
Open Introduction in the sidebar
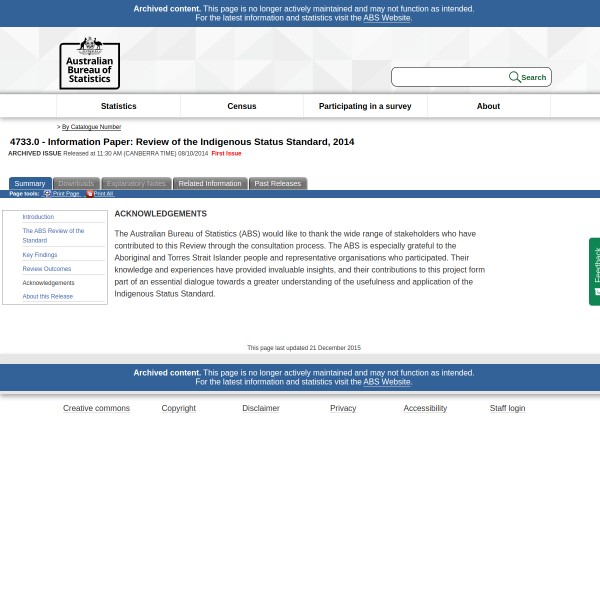(x=38, y=217)
